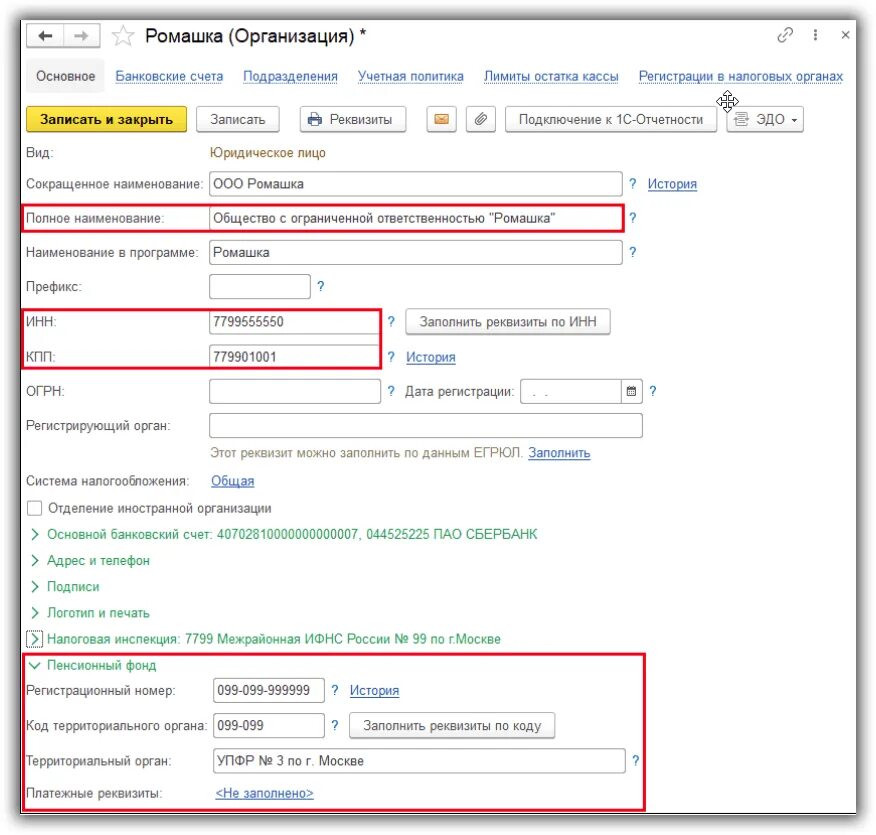Close the Ромашка organization form
The width and height of the screenshot is (876, 835).
click(845, 35)
